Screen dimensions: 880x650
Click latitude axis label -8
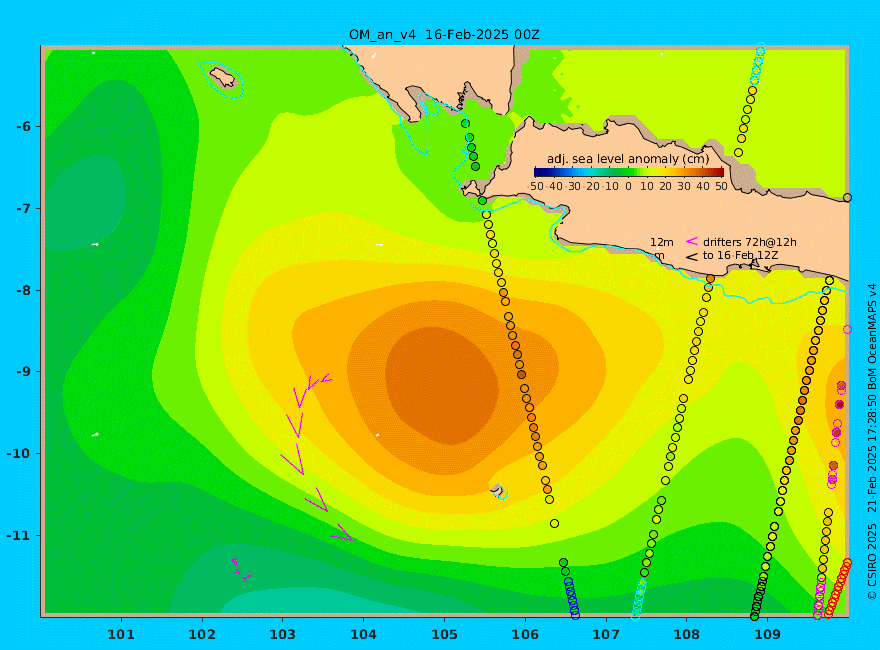click(23, 290)
